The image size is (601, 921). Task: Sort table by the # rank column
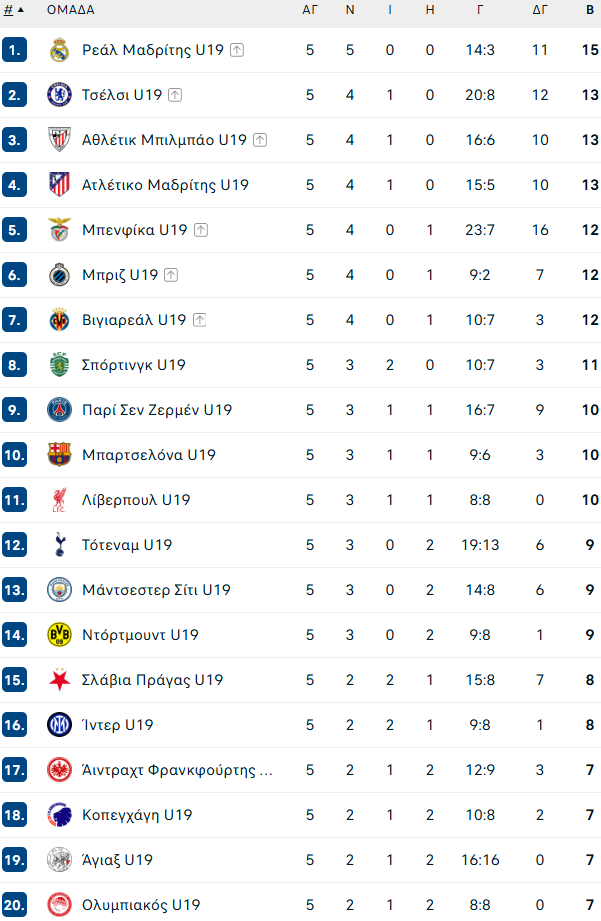pyautogui.click(x=12, y=10)
